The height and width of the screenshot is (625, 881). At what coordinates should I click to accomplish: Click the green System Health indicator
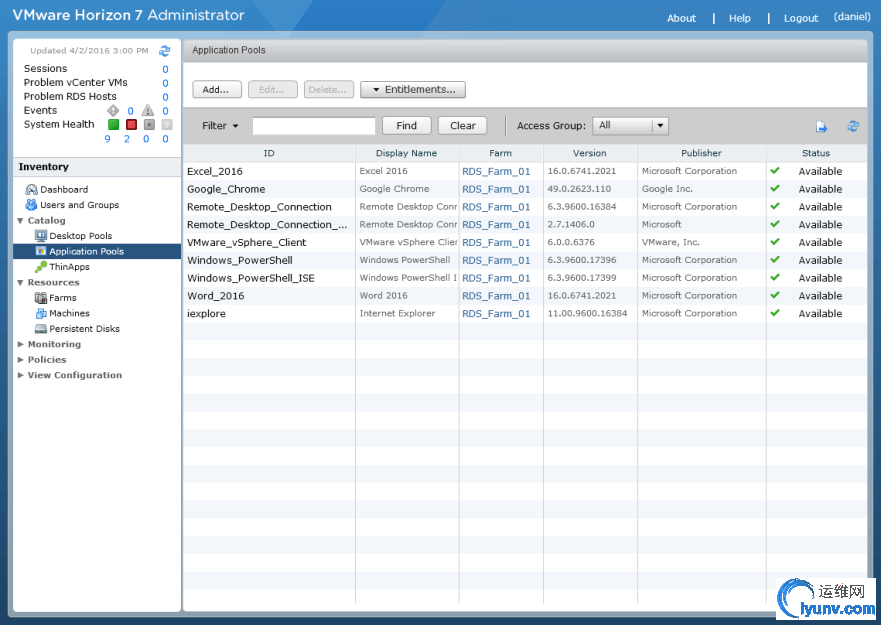[113, 125]
